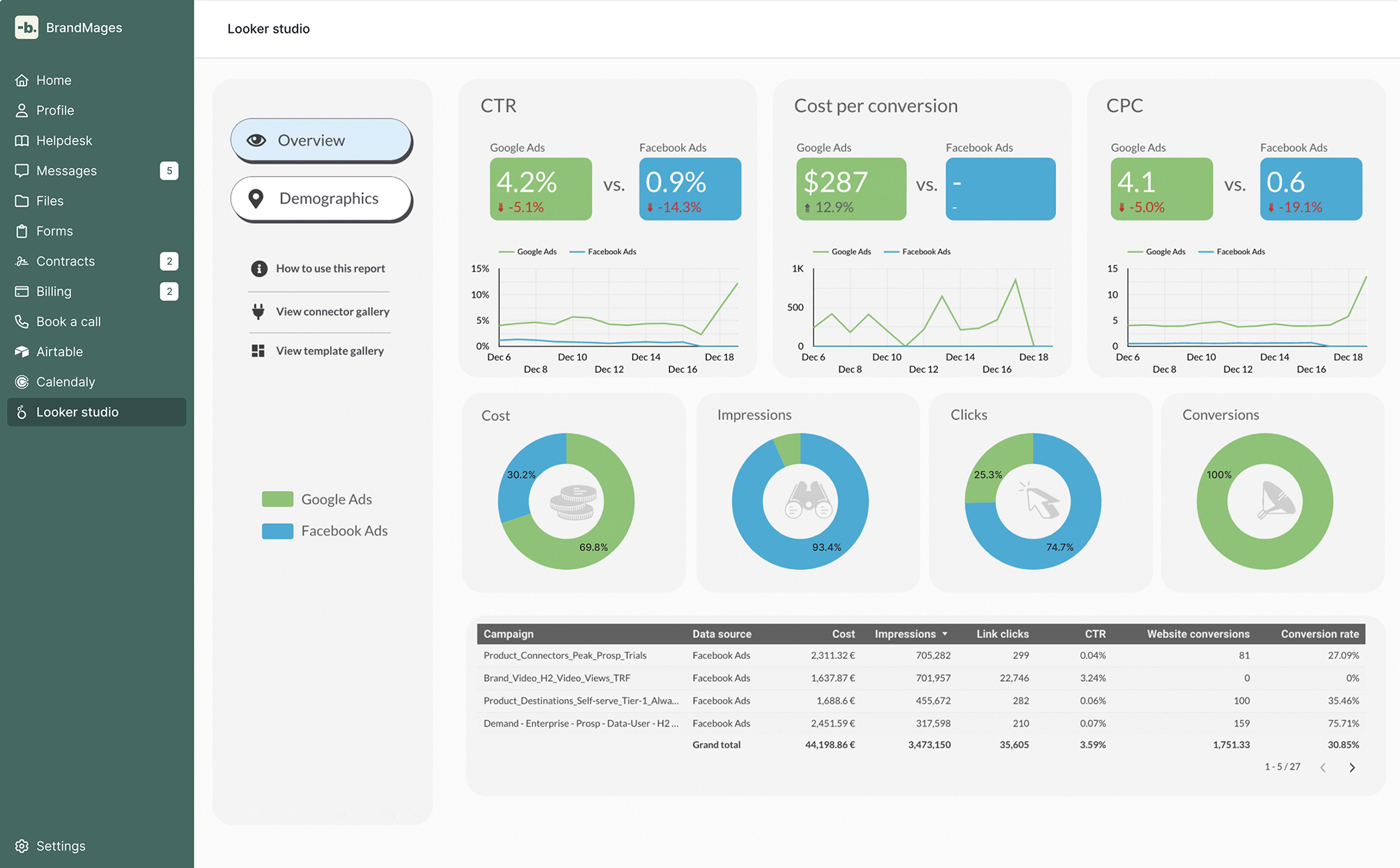Sort table by Campaign column header
Viewport: 1400px width, 868px height.
508,634
